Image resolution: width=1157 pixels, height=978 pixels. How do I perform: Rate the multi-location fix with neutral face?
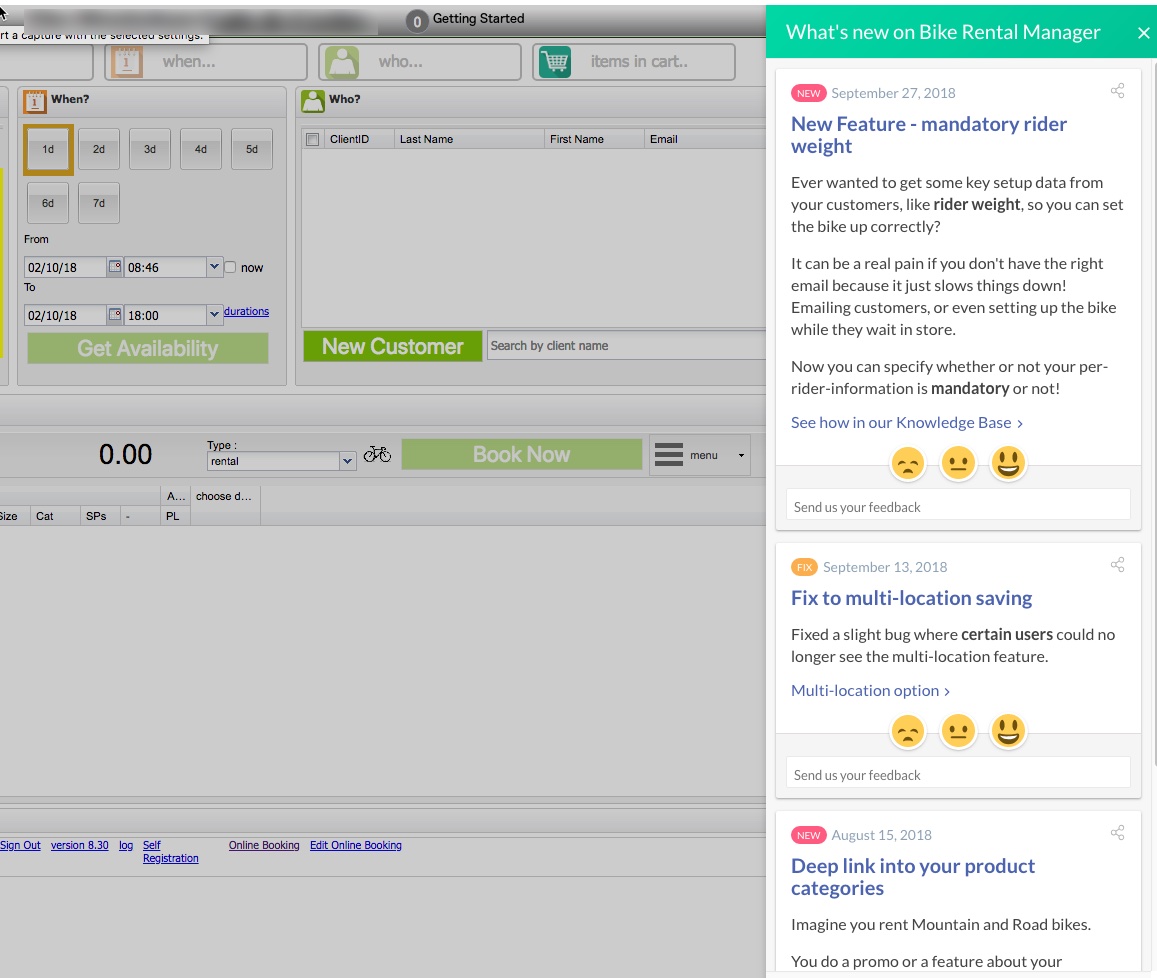pos(958,731)
